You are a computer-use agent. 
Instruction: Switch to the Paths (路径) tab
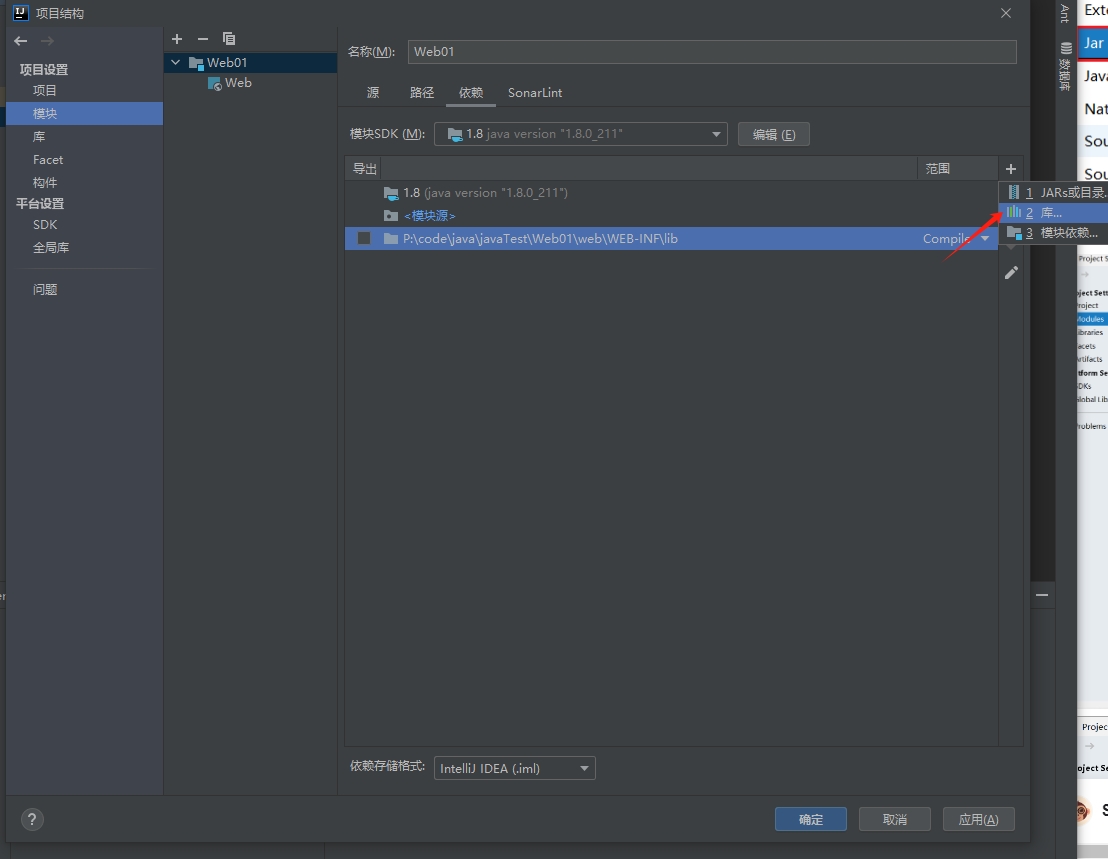tap(422, 93)
